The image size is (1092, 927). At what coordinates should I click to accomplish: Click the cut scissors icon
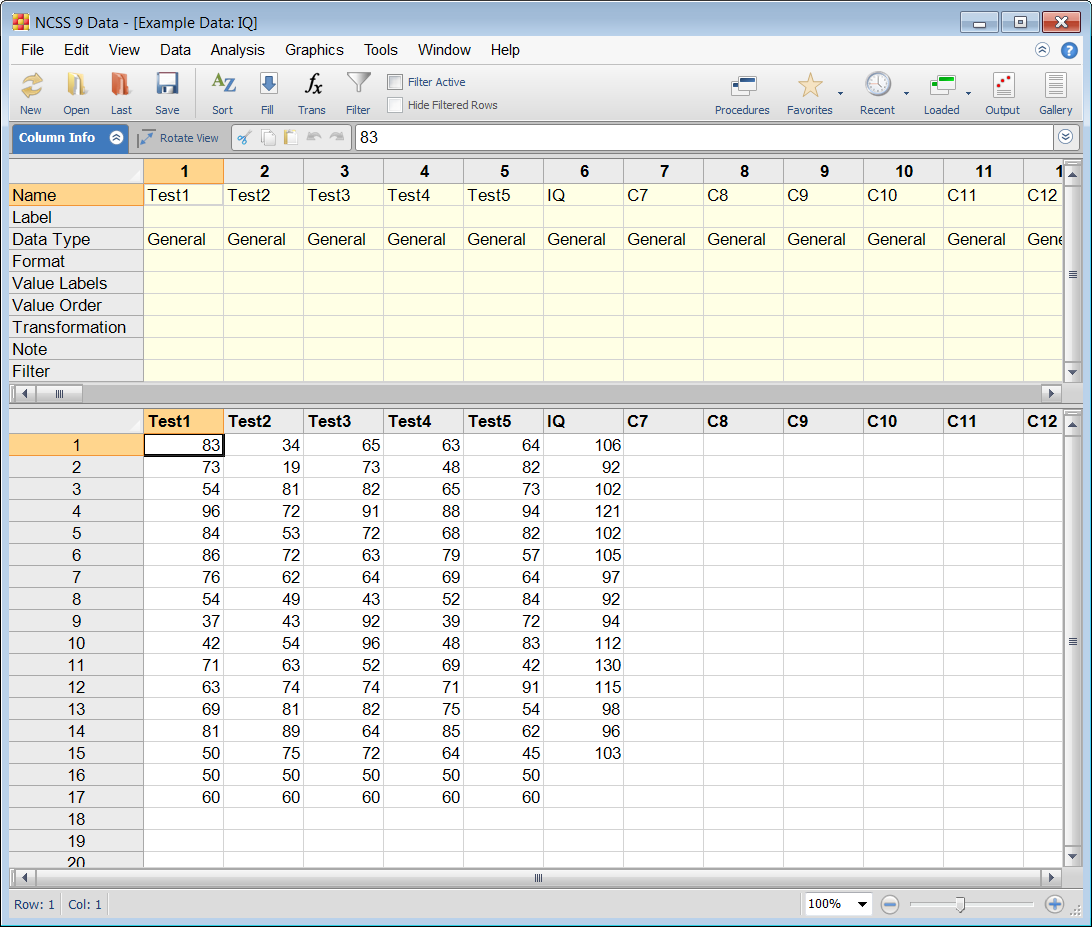[x=244, y=138]
